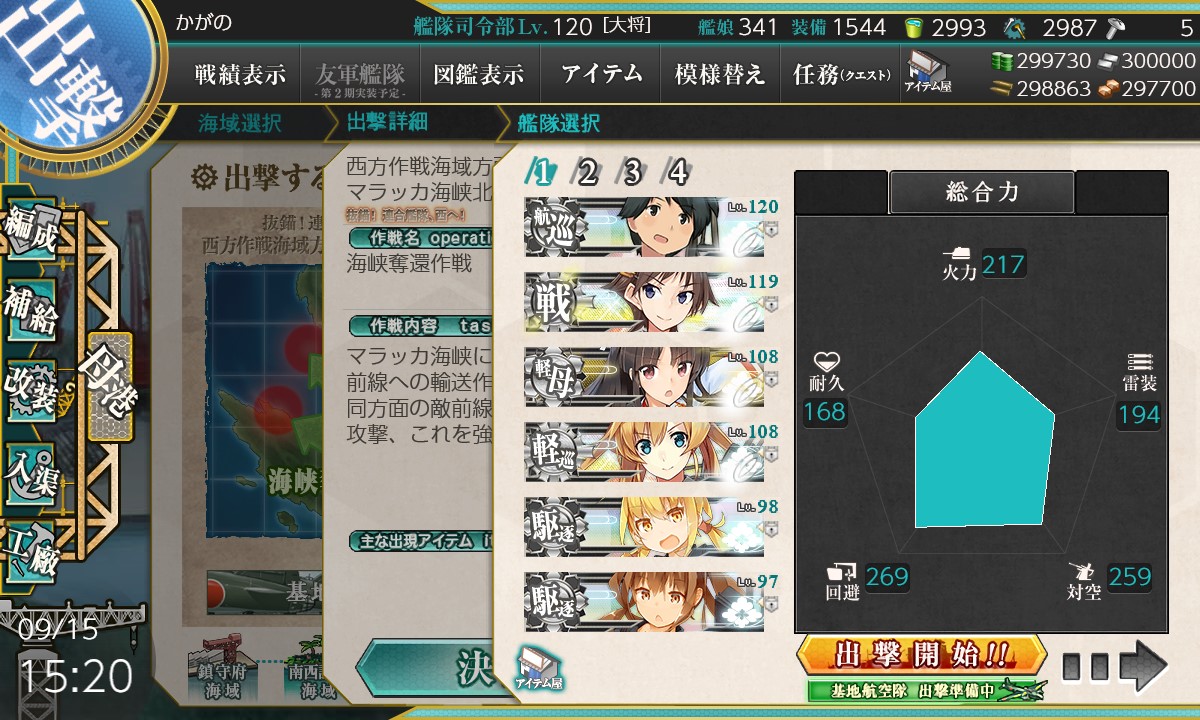Select fleet number 4 tab
This screenshot has height=720, width=1200.
[678, 173]
